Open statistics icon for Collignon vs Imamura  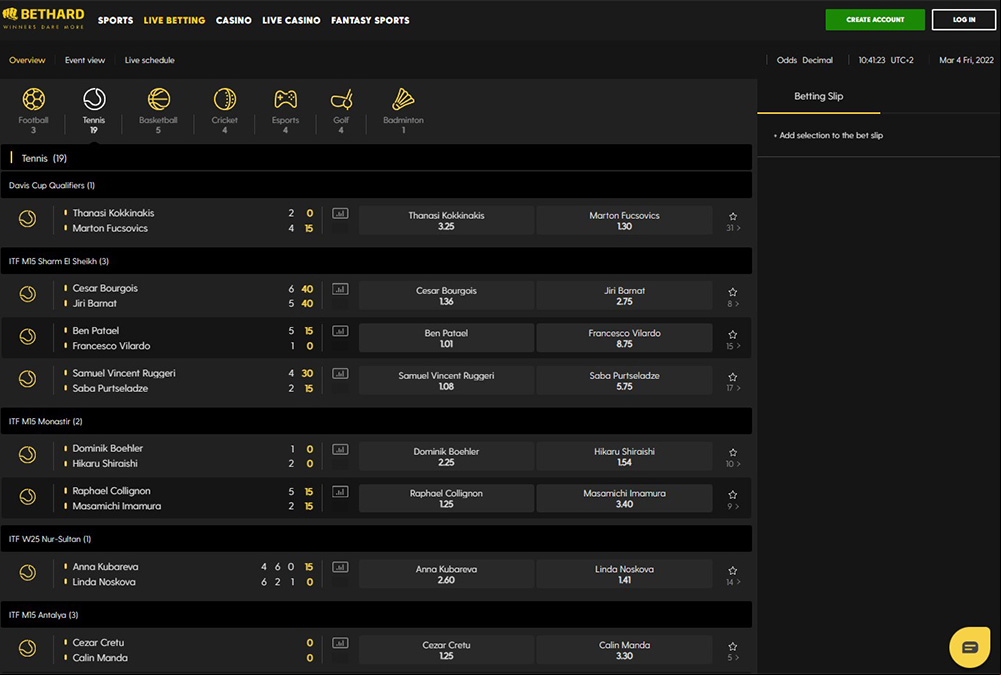[340, 491]
